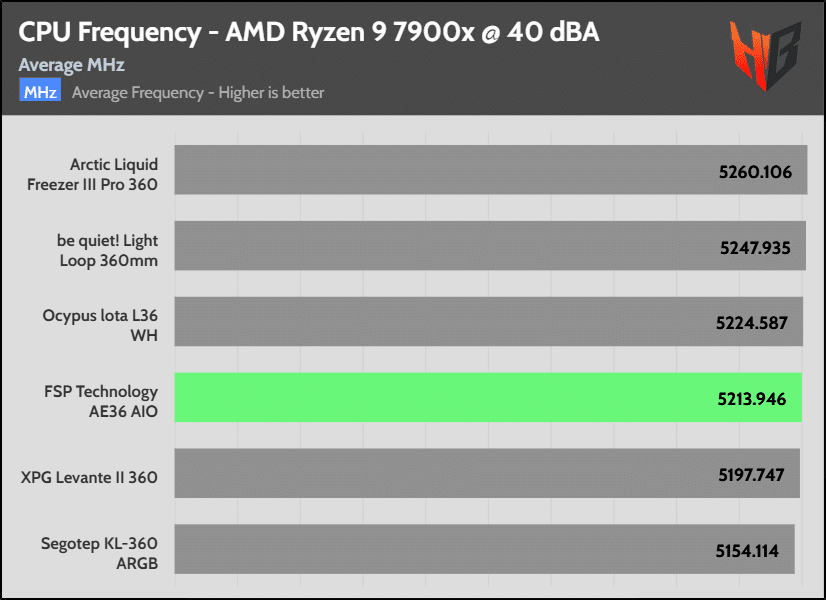The width and height of the screenshot is (826, 600).
Task: Click the 5260.106 value label
Action: (x=755, y=172)
